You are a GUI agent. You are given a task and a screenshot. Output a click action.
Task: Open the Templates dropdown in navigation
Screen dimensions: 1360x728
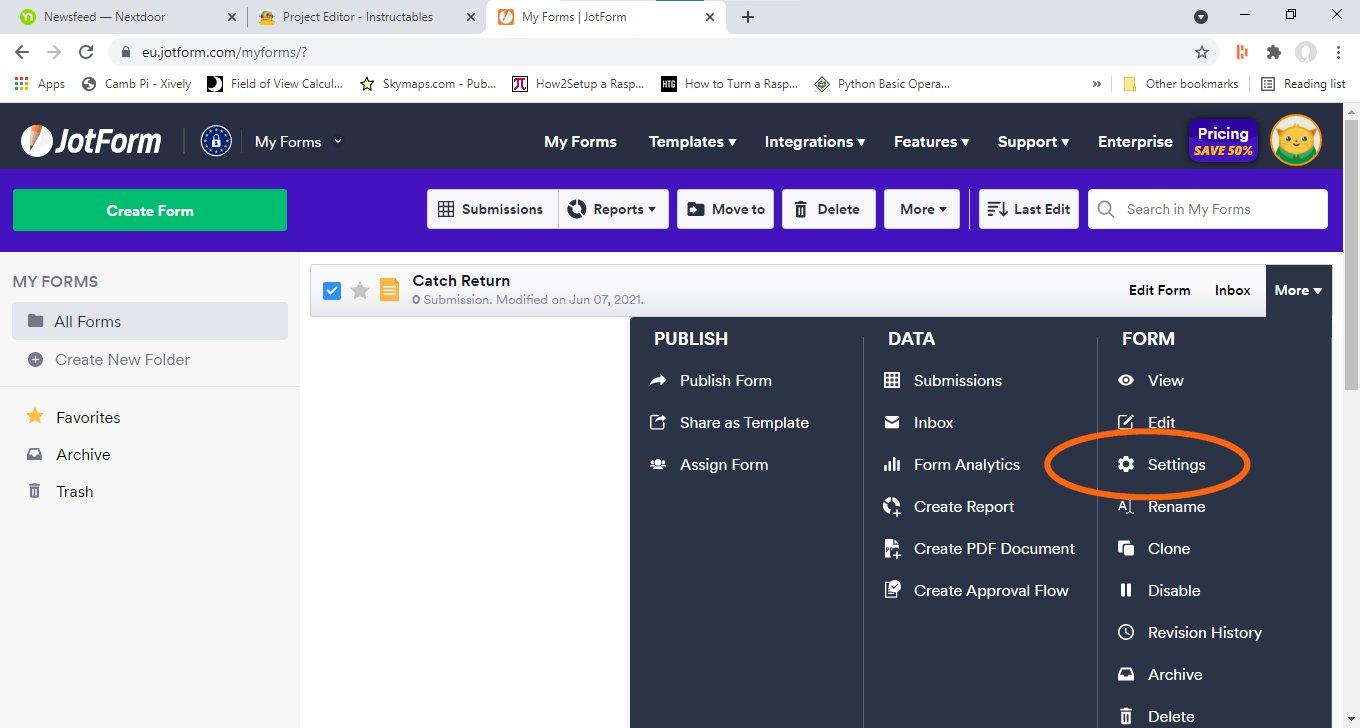point(692,142)
